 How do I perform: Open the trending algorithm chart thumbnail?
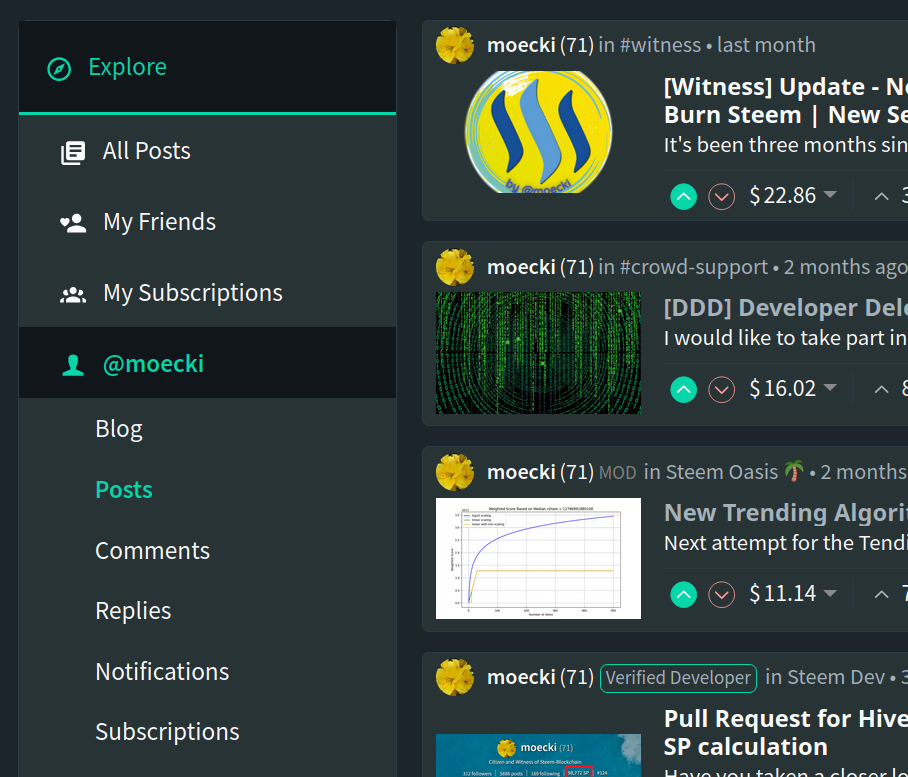pos(538,558)
